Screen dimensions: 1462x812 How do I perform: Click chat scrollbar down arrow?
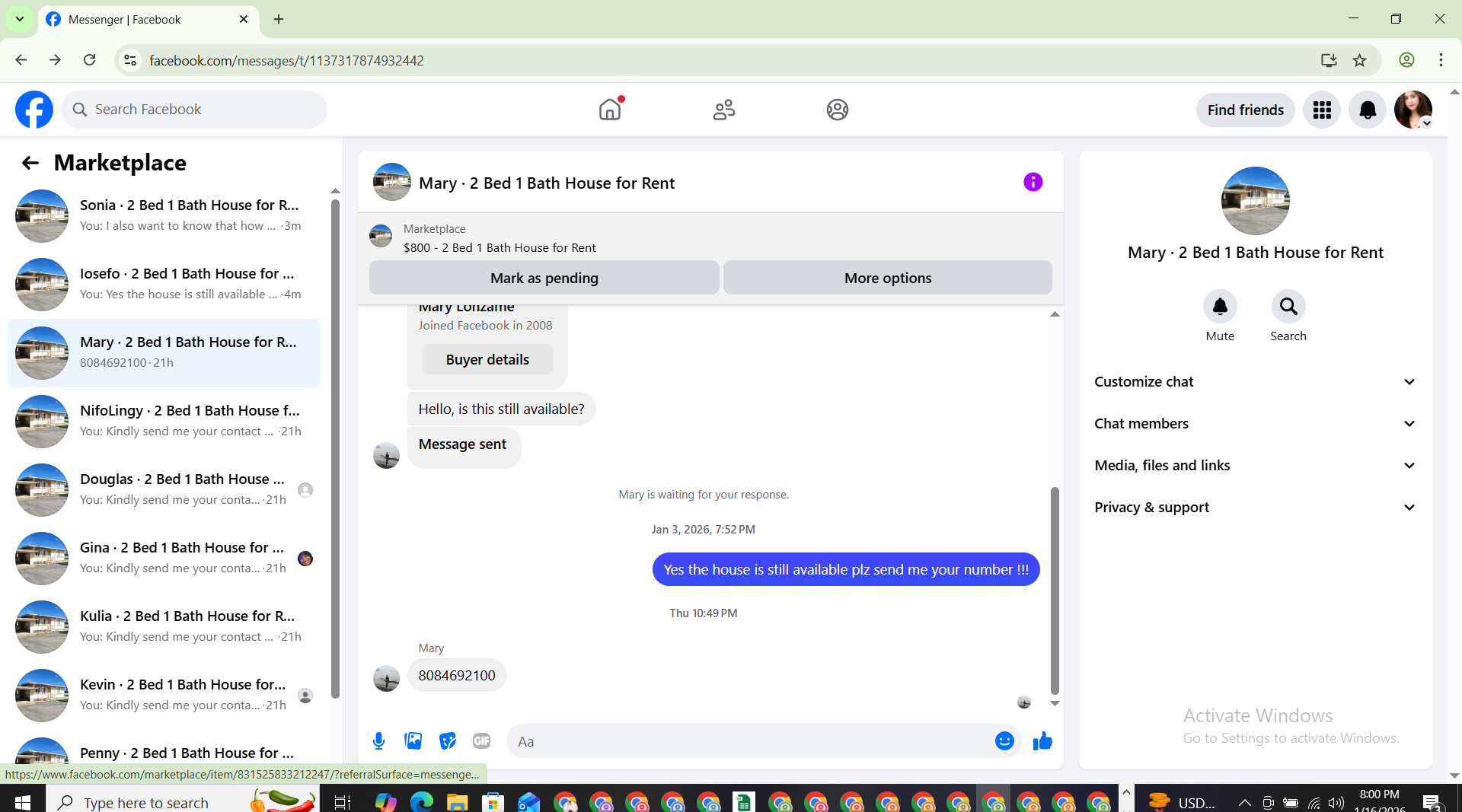point(1055,703)
